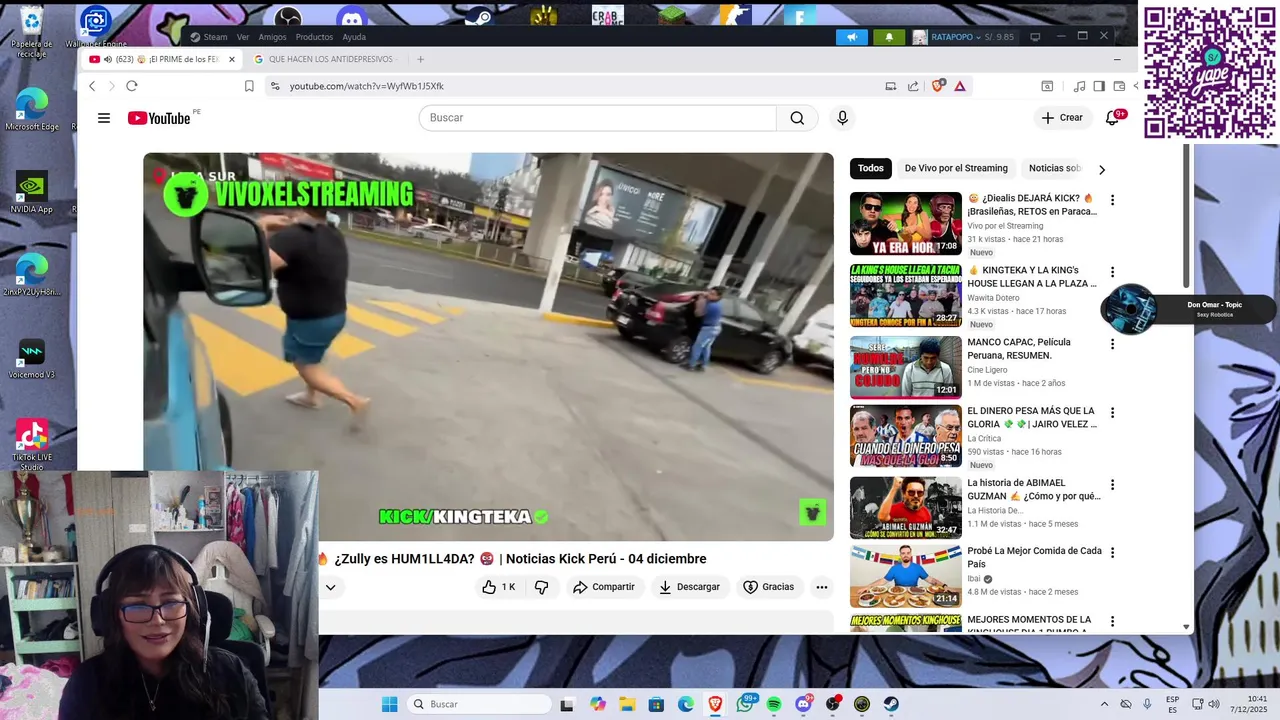Click the YouTube search magnifier button
Screen dimensions: 1280x720
point(797,118)
